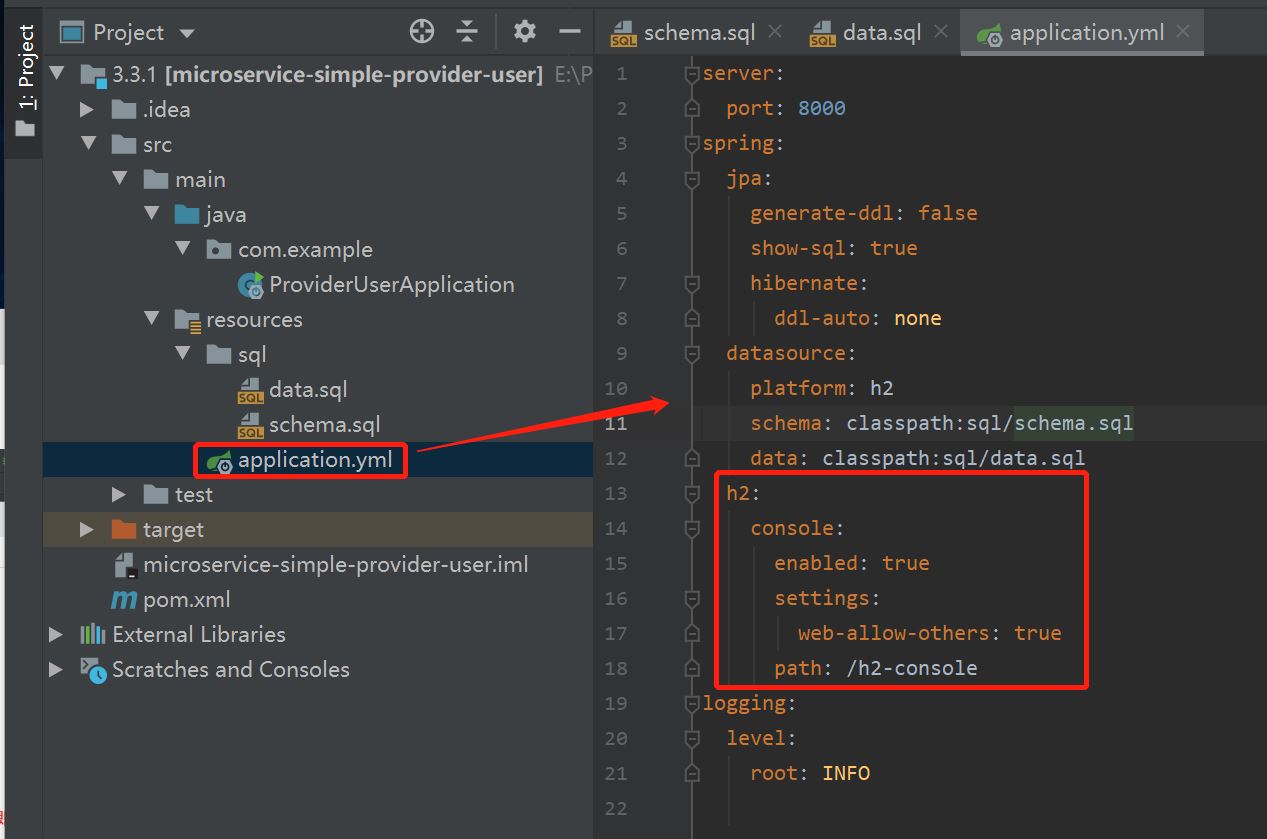The height and width of the screenshot is (839, 1267).
Task: Select schema.sql in the project tree
Action: (x=324, y=425)
